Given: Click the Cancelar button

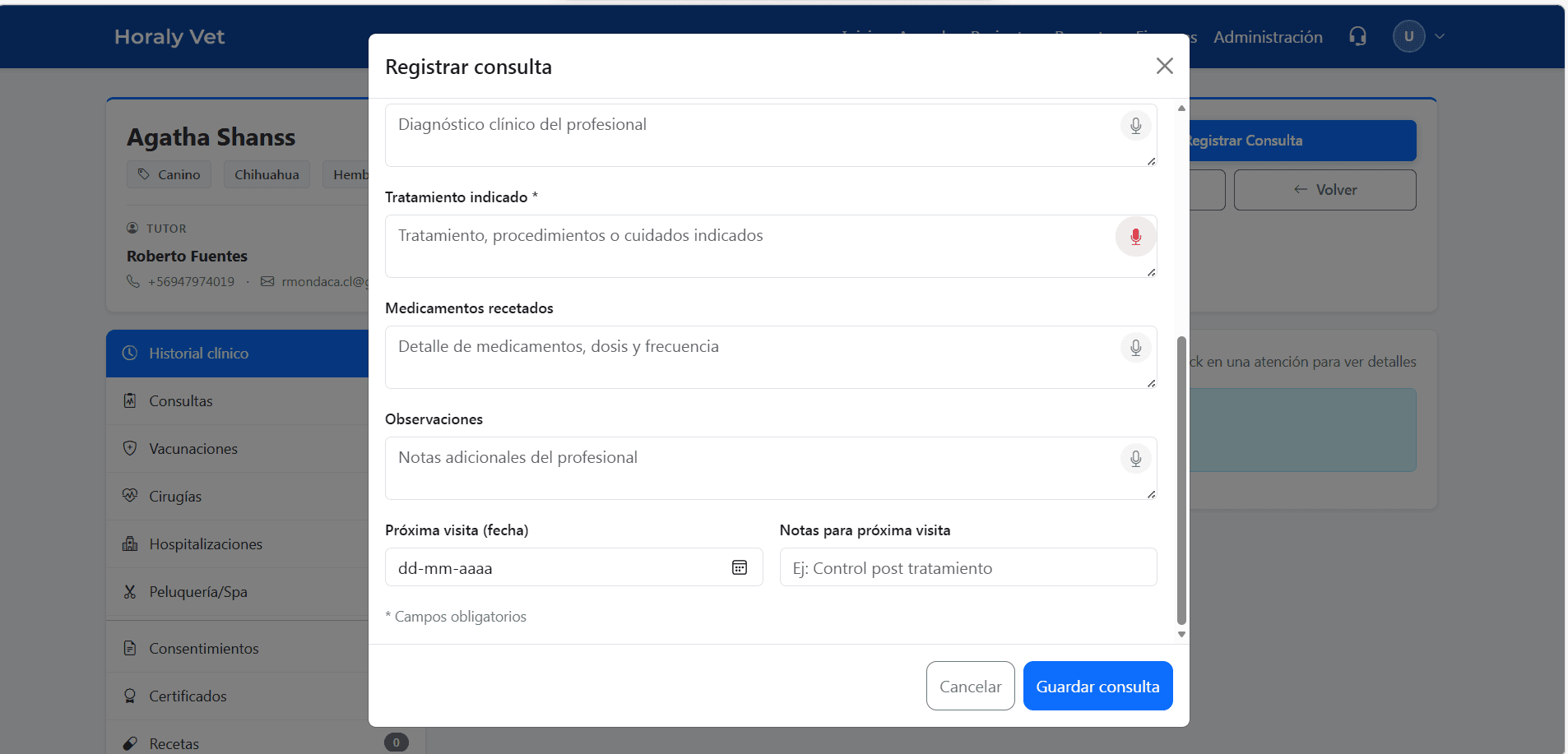Looking at the screenshot, I should pyautogui.click(x=970, y=687).
